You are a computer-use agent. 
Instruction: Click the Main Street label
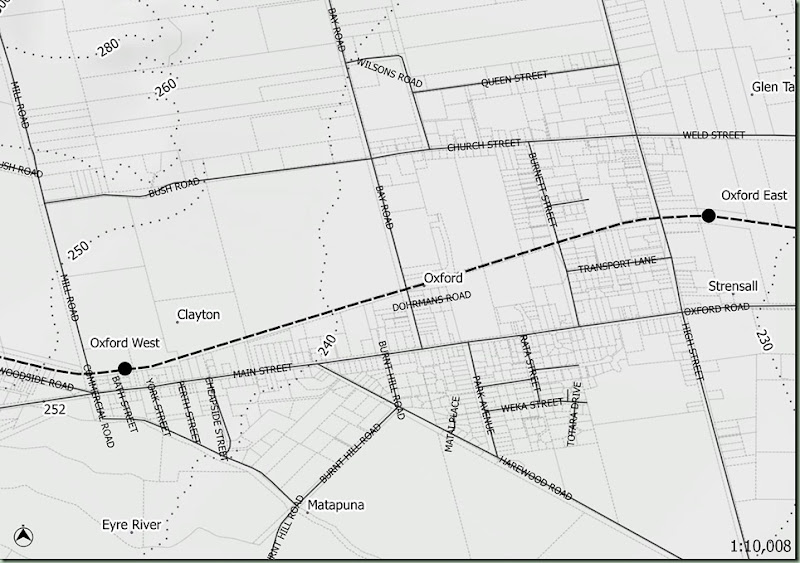262,371
